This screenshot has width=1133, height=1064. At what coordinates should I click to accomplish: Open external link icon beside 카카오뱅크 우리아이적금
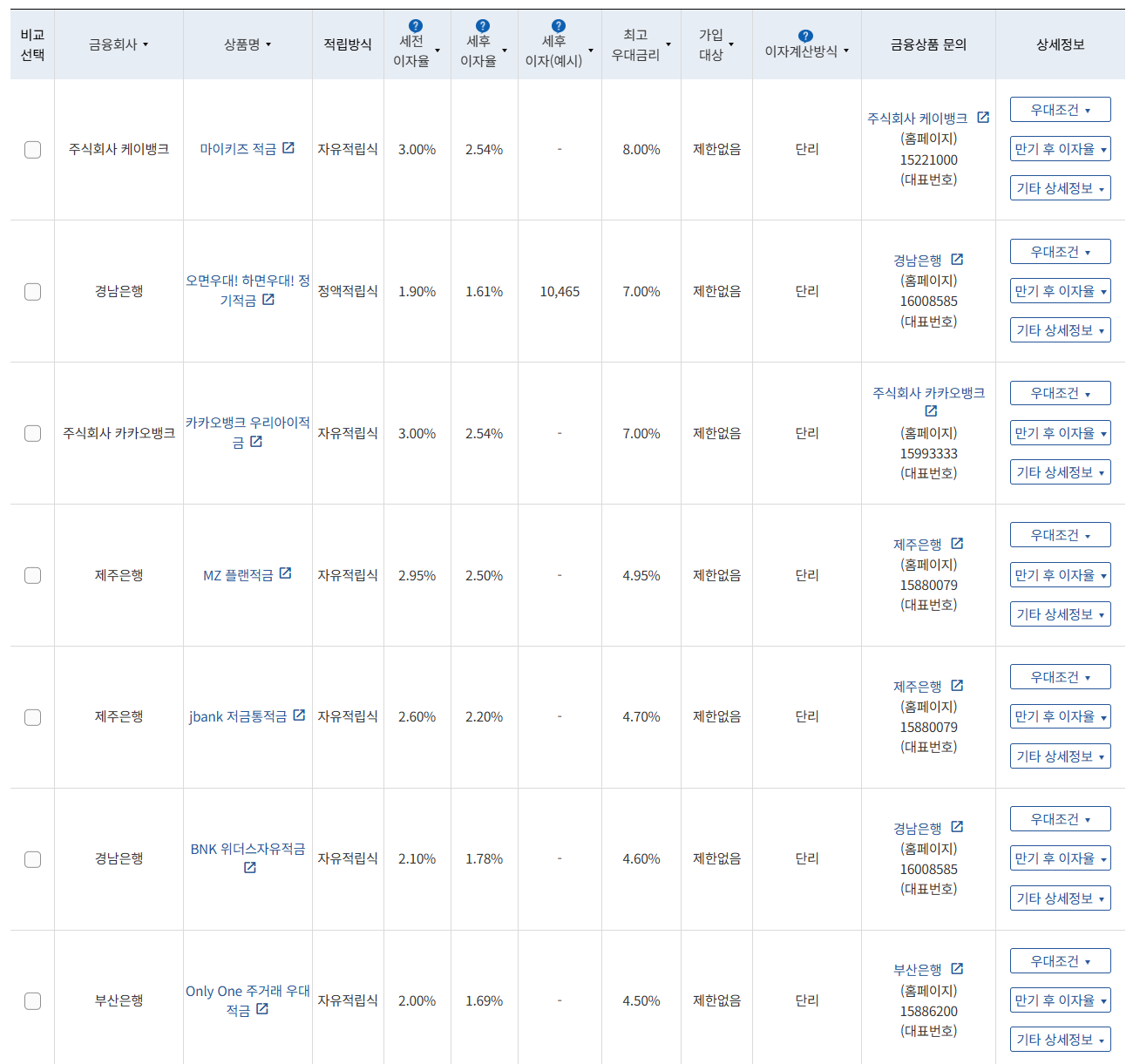(x=256, y=441)
